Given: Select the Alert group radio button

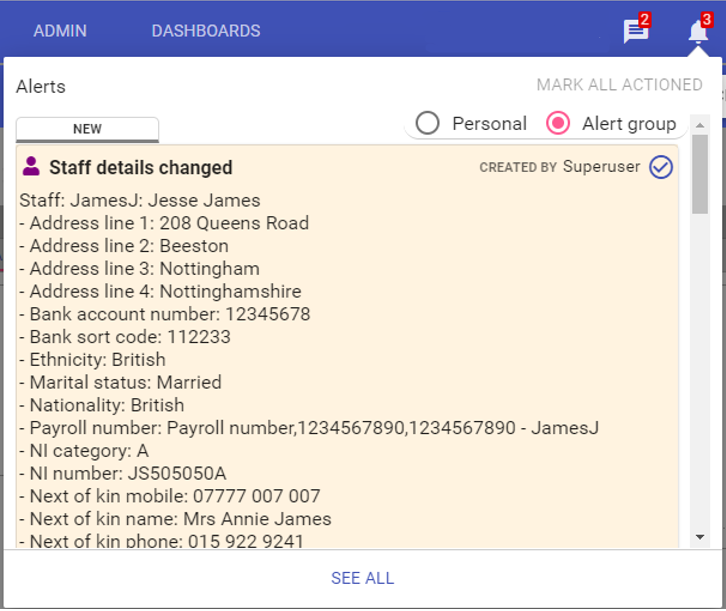Looking at the screenshot, I should 558,123.
